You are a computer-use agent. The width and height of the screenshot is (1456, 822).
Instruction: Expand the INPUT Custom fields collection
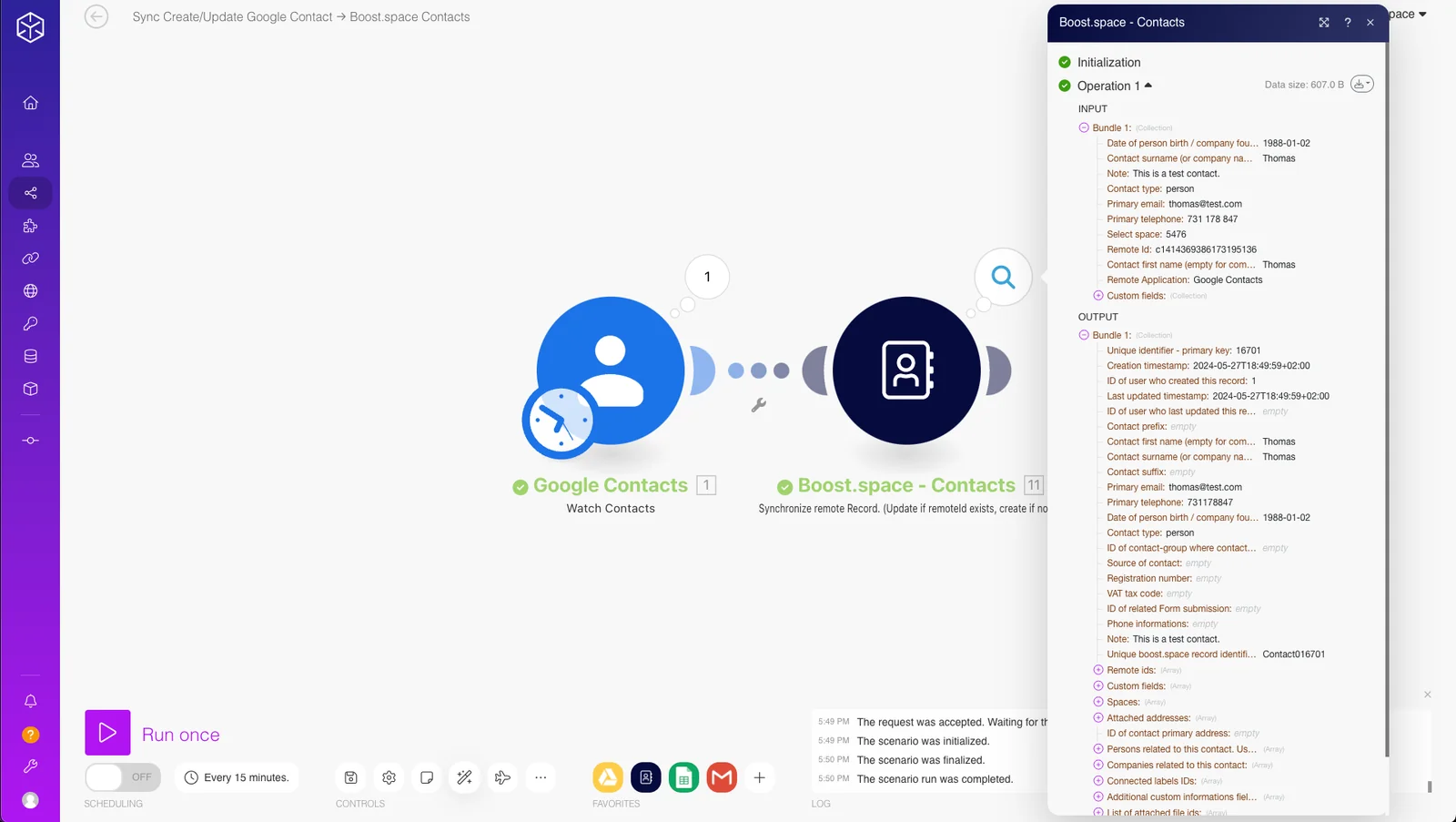pyautogui.click(x=1098, y=296)
